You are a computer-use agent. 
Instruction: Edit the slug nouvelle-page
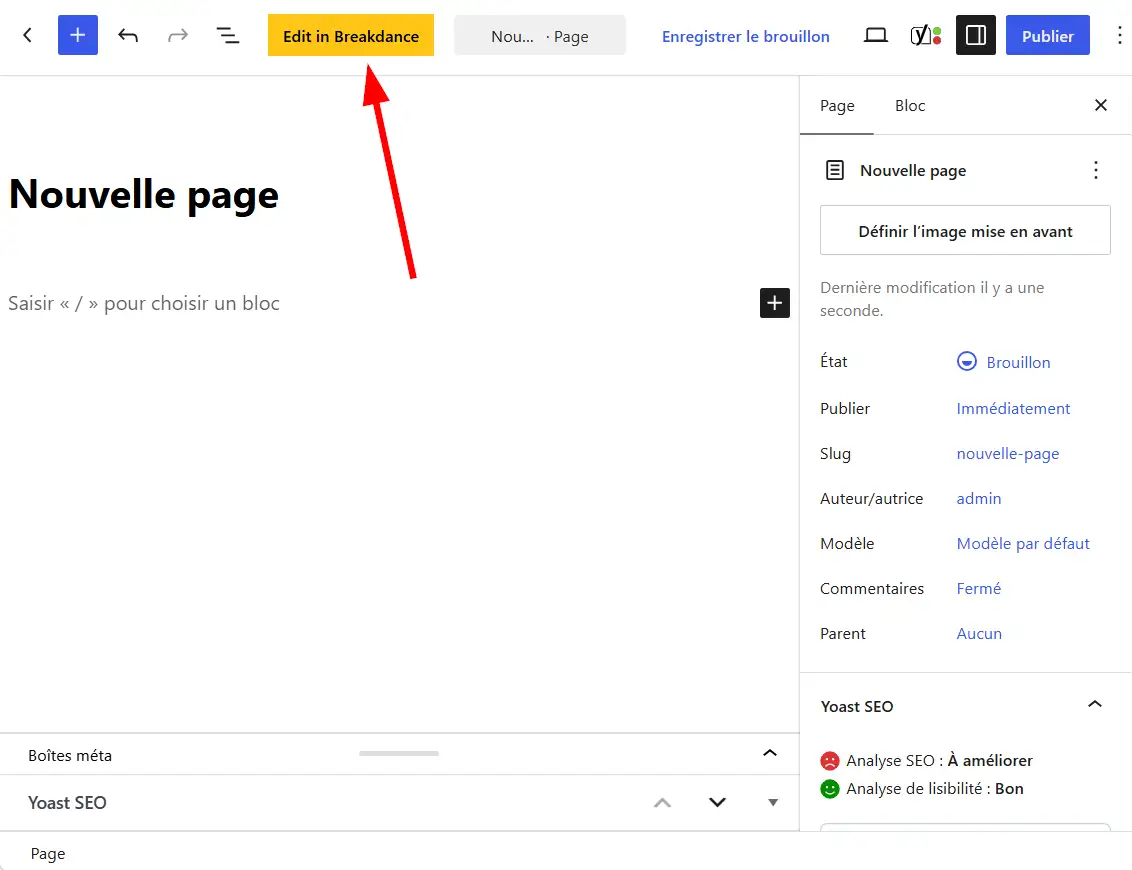tap(1008, 453)
